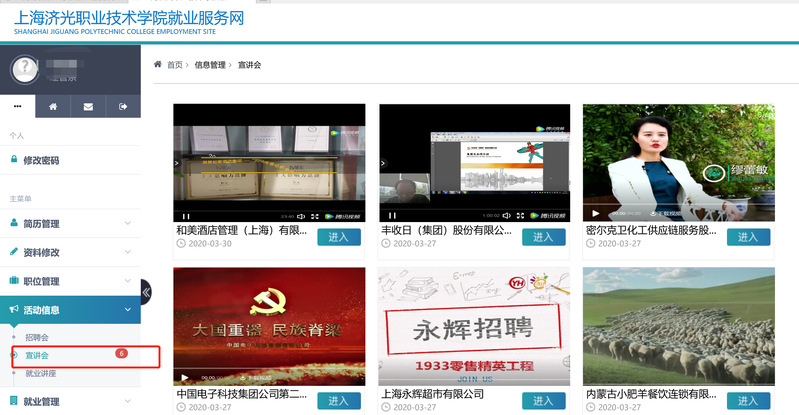Open 修改密码 in sidebar

(40, 160)
